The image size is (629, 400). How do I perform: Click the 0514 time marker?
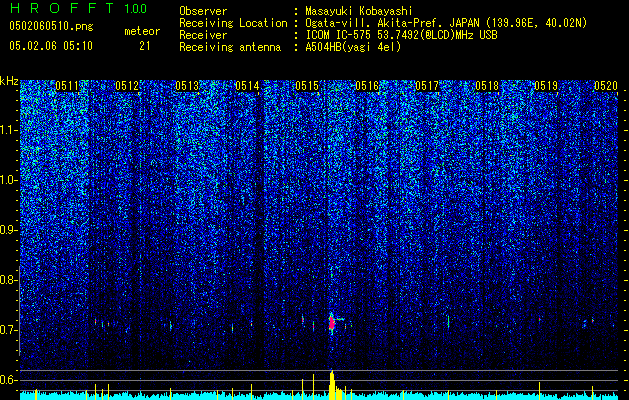pyautogui.click(x=247, y=86)
